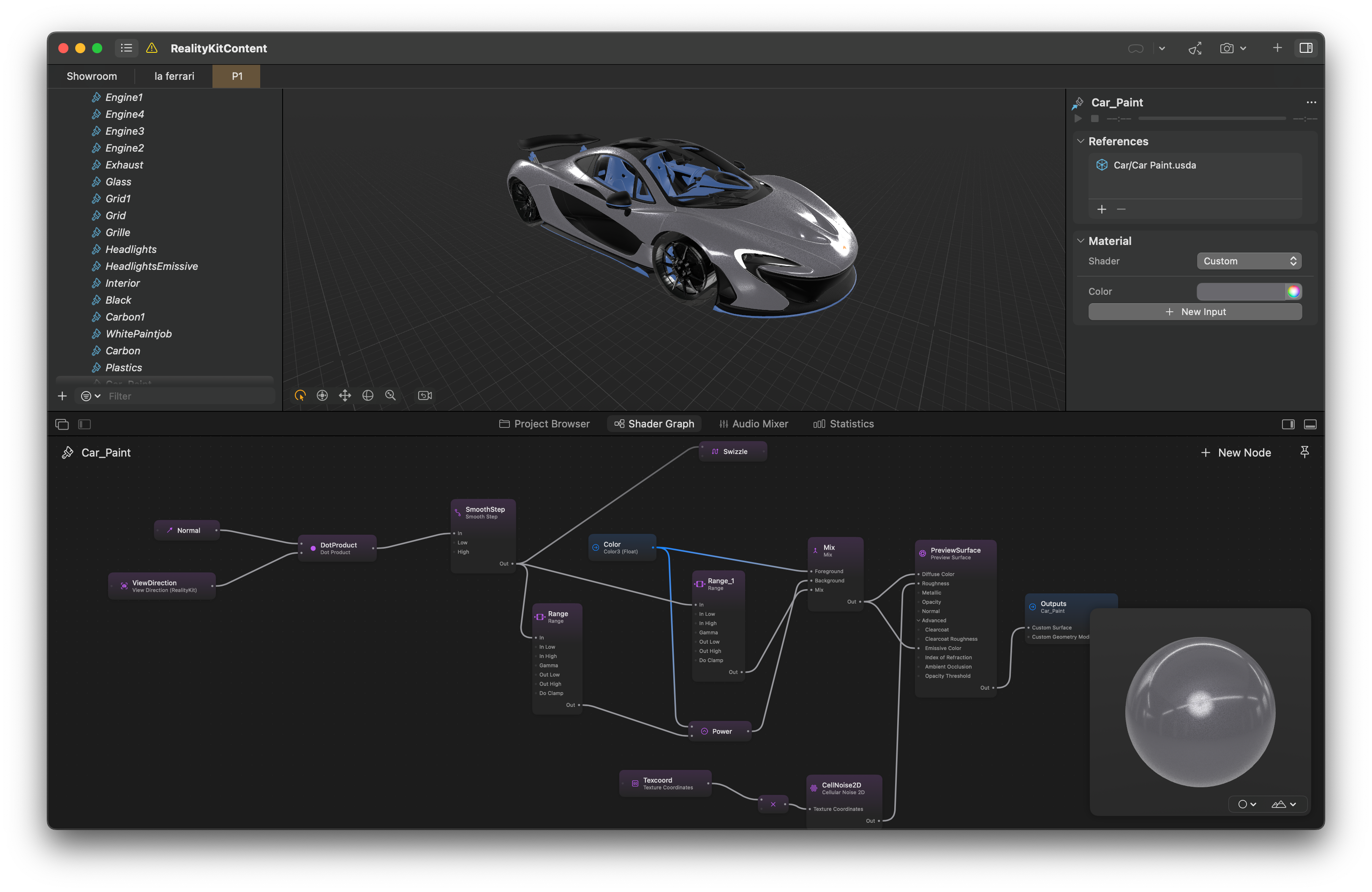Click the three-dot menu beside Car_Paint
This screenshot has width=1372, height=892.
(x=1311, y=103)
